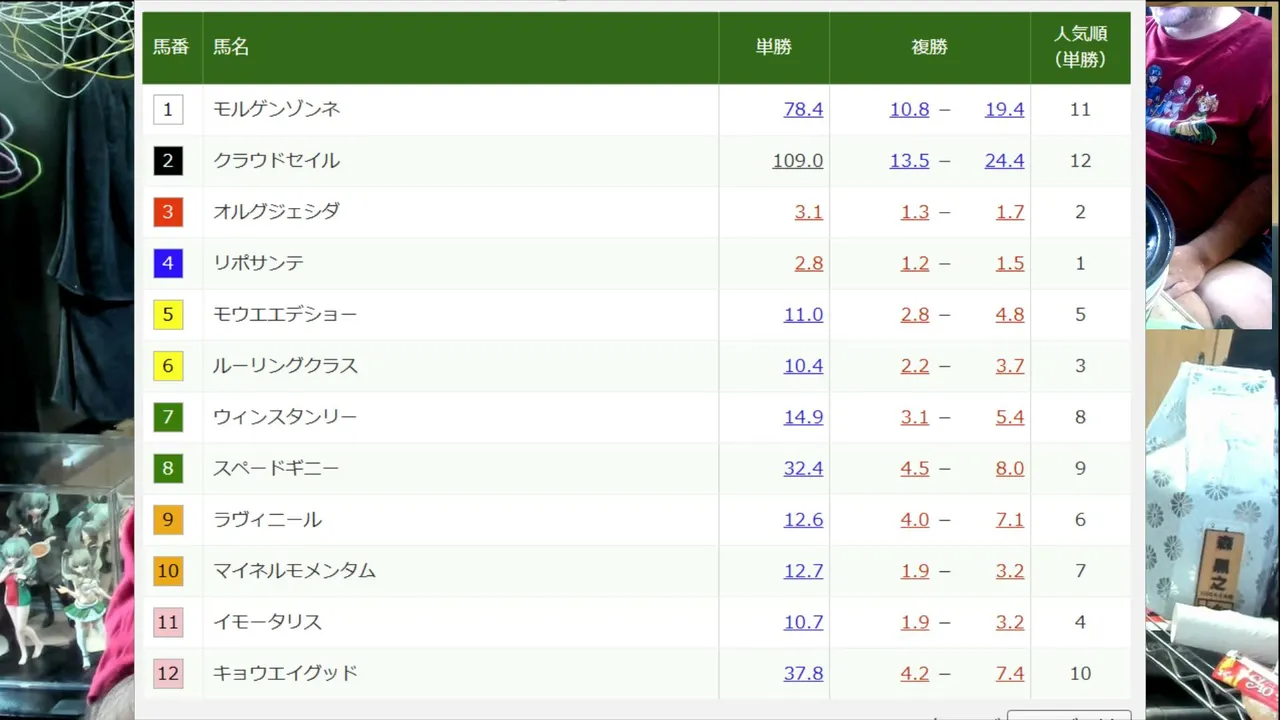The width and height of the screenshot is (1280, 720).
Task: Click the black horse number 2 badge
Action: coord(168,160)
